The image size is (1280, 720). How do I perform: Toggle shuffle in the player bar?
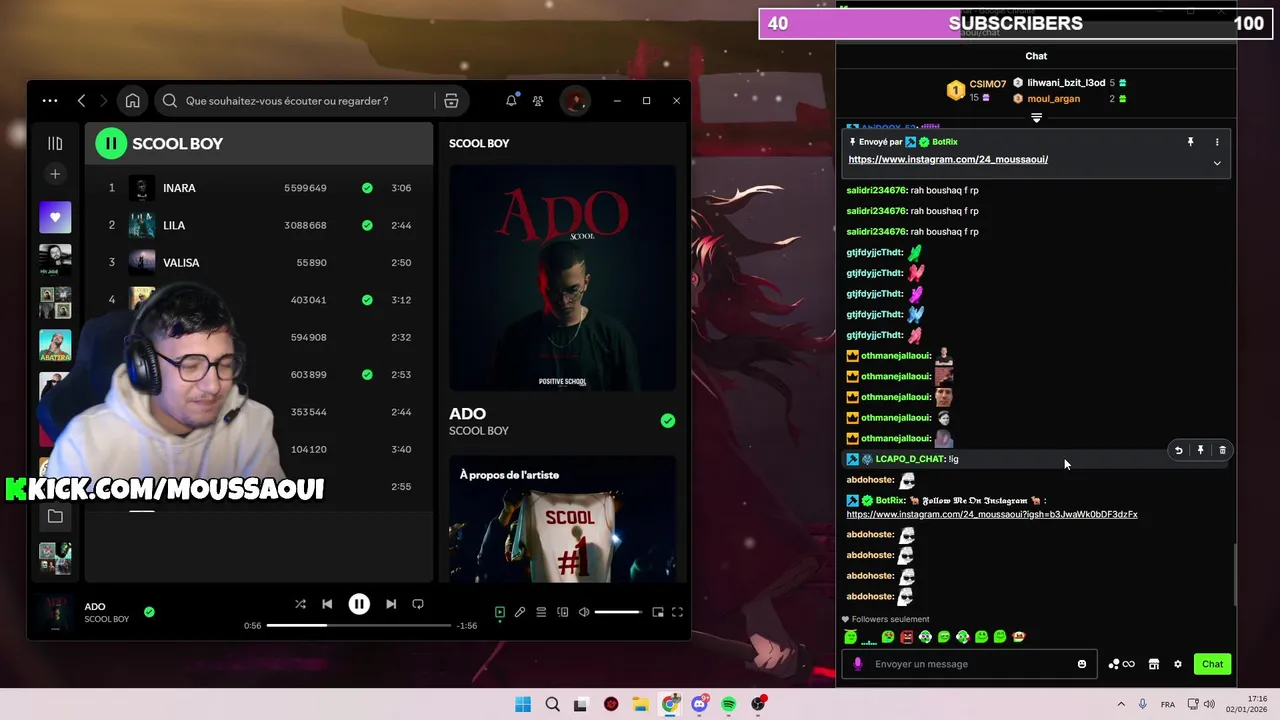click(x=300, y=604)
